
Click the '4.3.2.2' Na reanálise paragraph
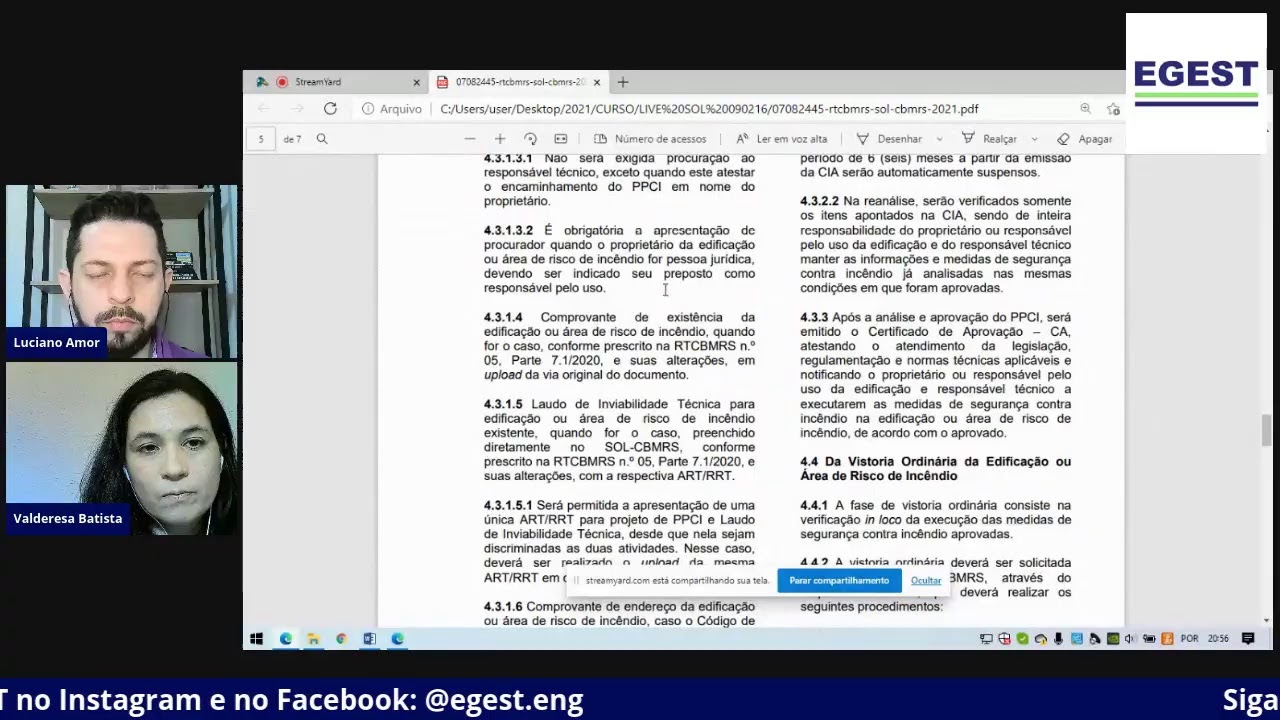coord(935,244)
